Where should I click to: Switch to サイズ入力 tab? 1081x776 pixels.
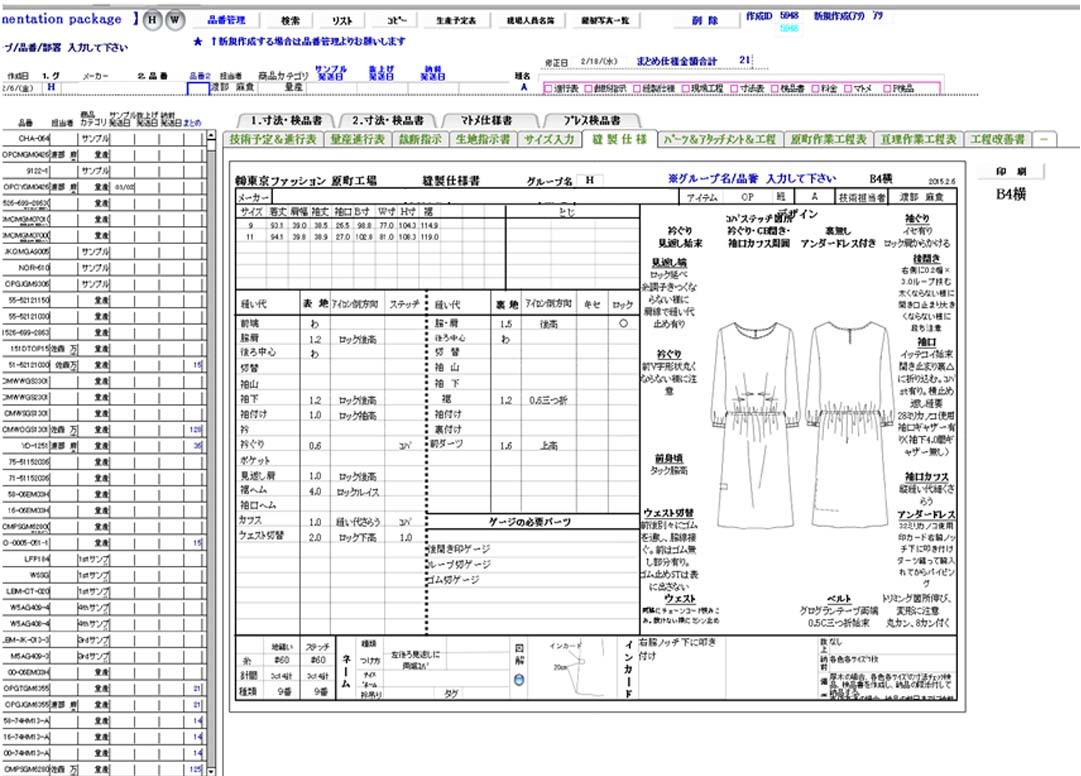[548, 139]
